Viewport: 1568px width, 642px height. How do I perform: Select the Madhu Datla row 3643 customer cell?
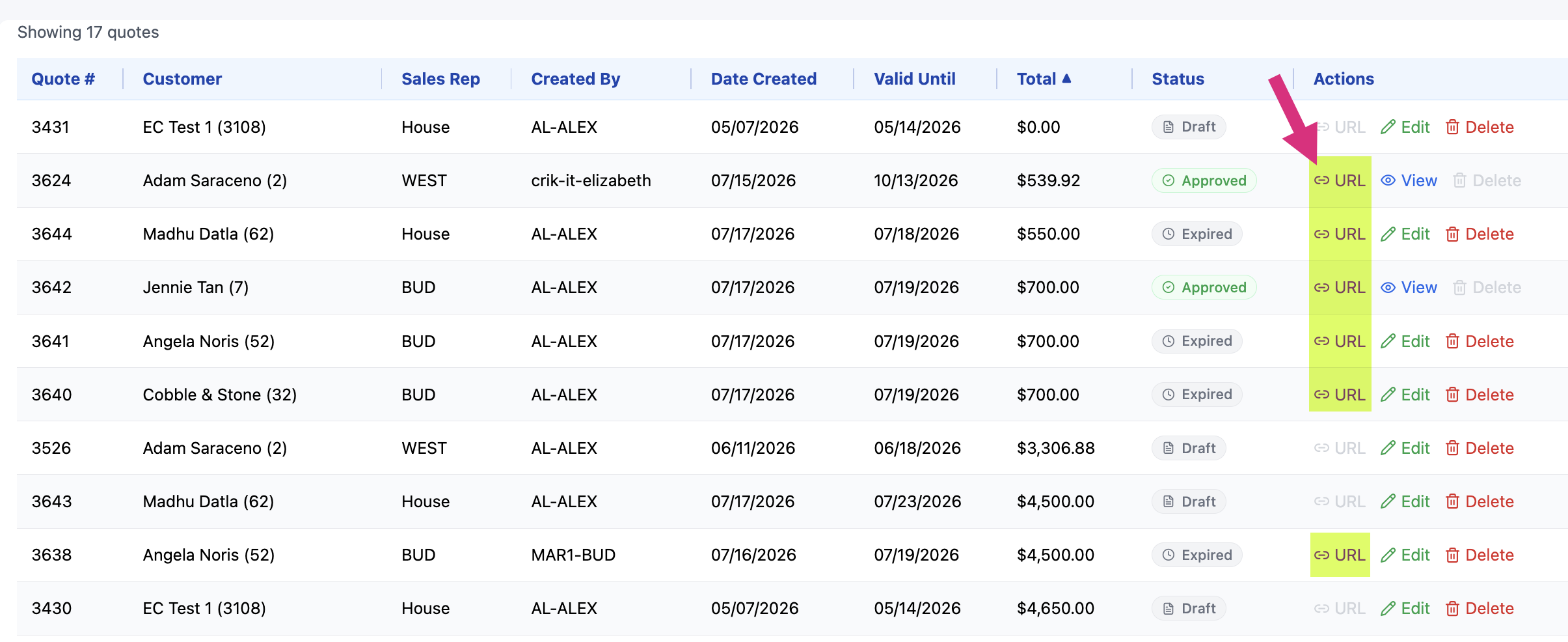[x=208, y=502]
